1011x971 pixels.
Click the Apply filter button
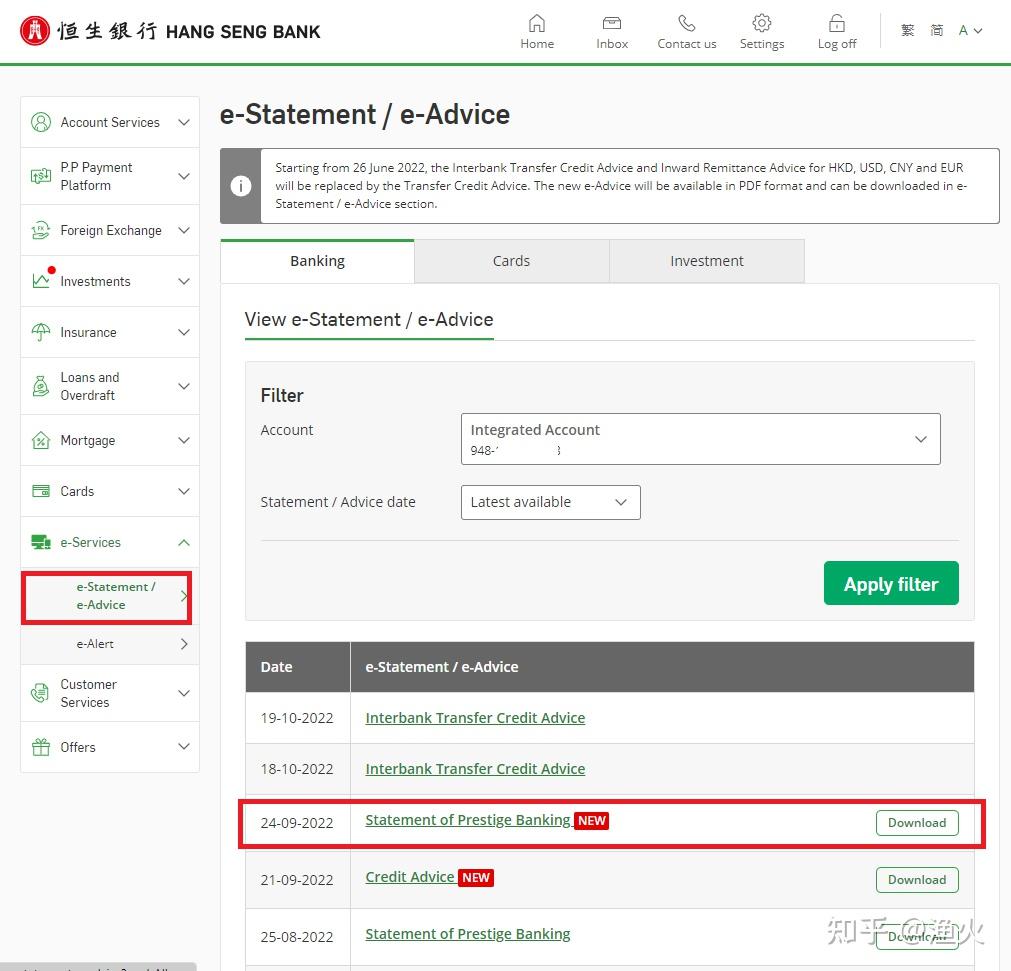click(890, 584)
